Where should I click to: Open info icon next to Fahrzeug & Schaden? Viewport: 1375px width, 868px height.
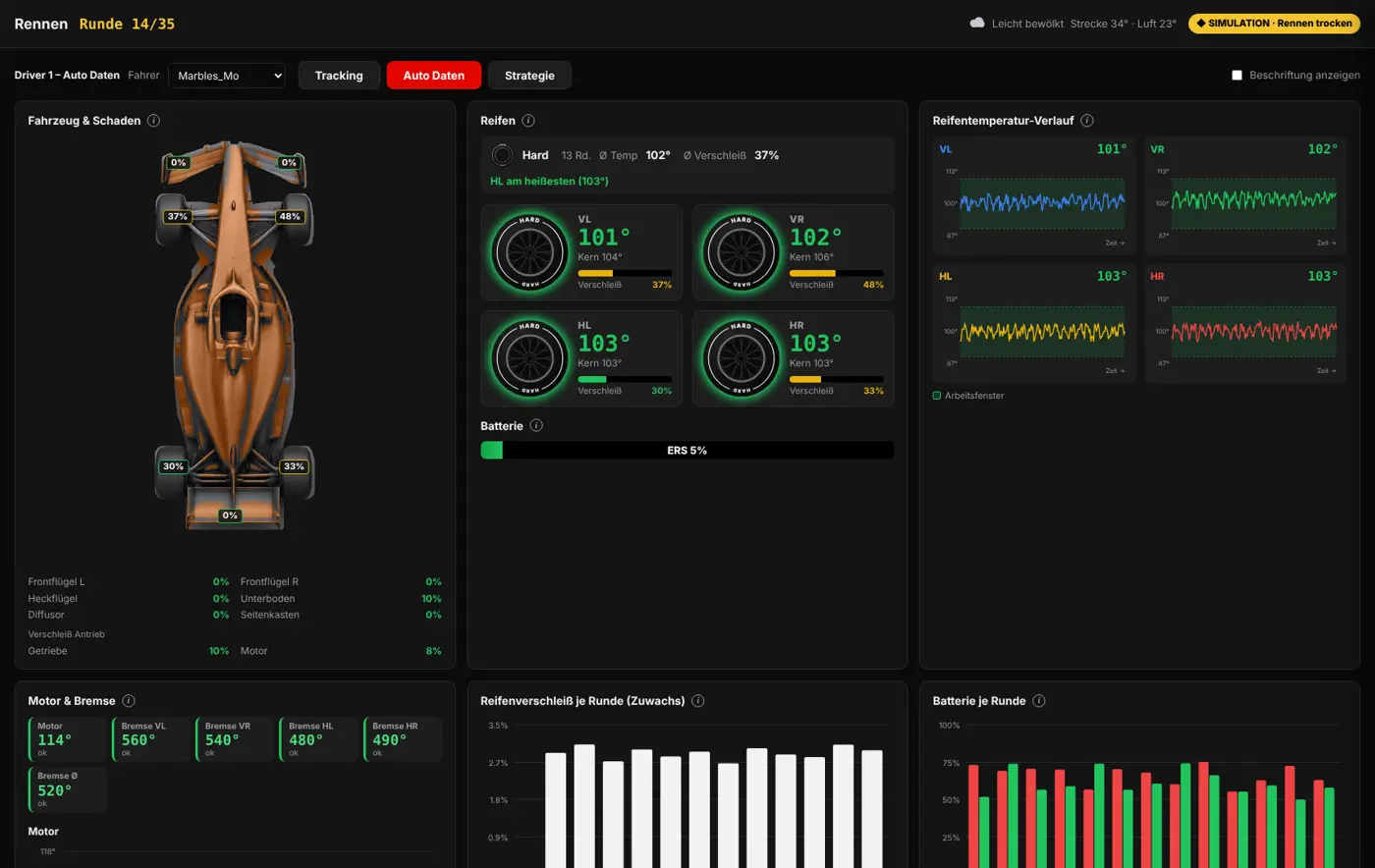click(153, 121)
